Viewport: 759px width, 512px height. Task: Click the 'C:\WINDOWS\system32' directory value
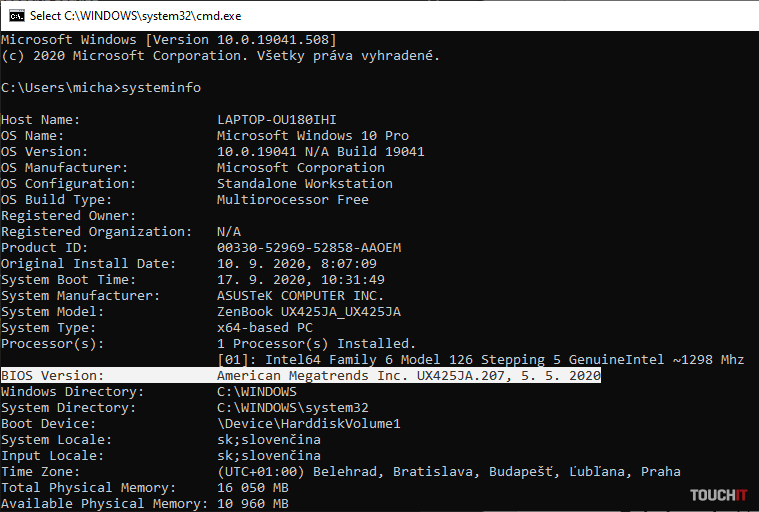tap(293, 407)
